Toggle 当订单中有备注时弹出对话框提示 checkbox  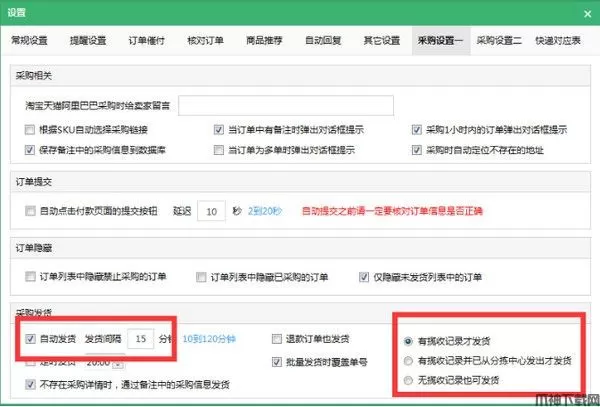click(218, 130)
